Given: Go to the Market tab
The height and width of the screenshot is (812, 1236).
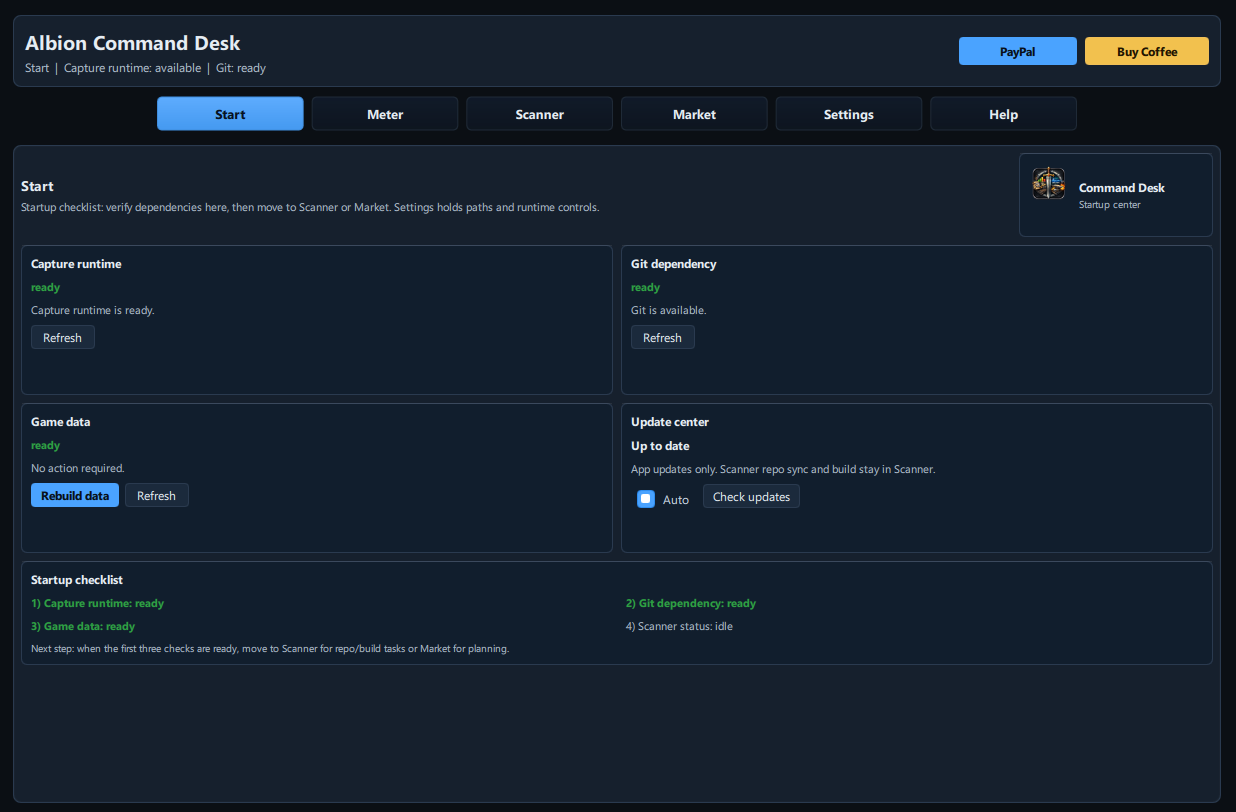Looking at the screenshot, I should coord(694,113).
